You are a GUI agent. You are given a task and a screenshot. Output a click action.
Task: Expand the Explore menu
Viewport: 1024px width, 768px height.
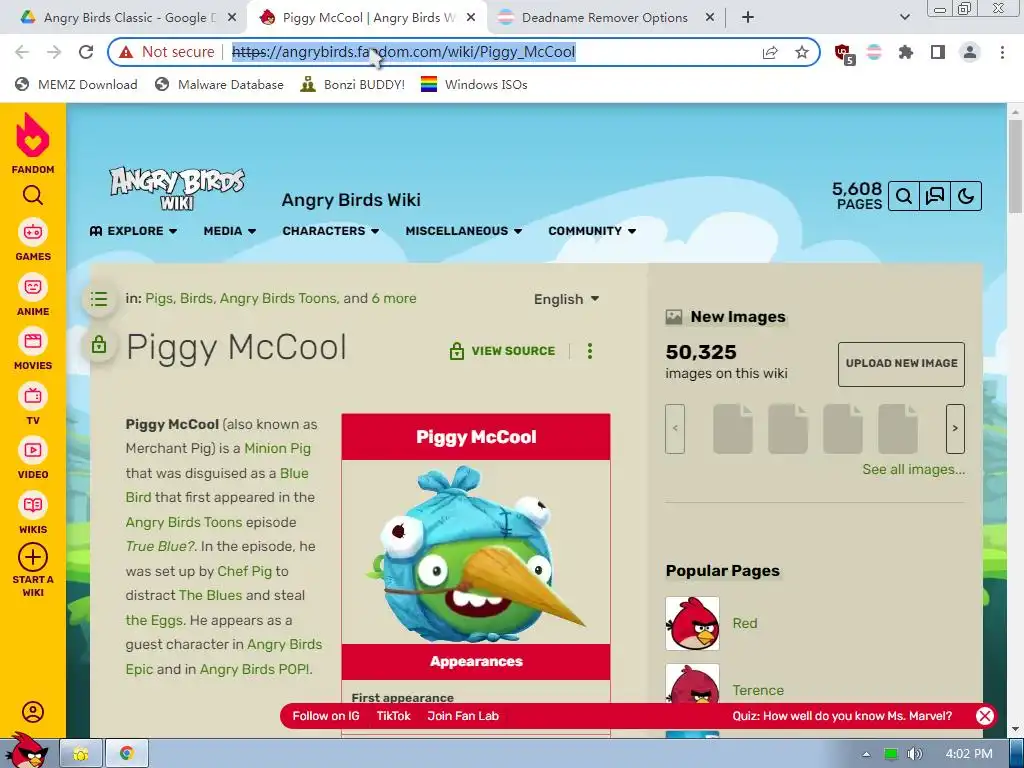[x=133, y=231]
